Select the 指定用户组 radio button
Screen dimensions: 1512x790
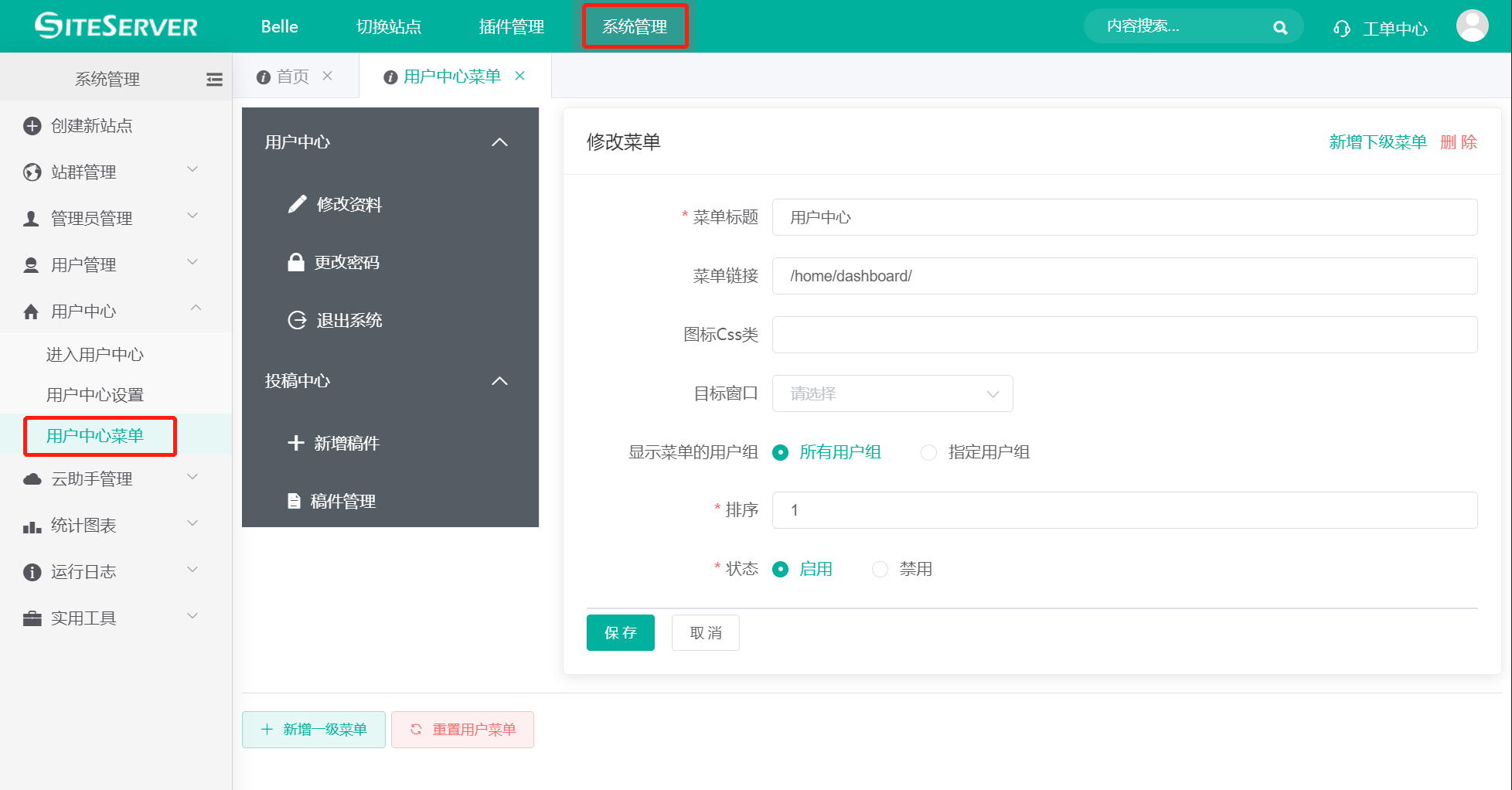tap(928, 452)
